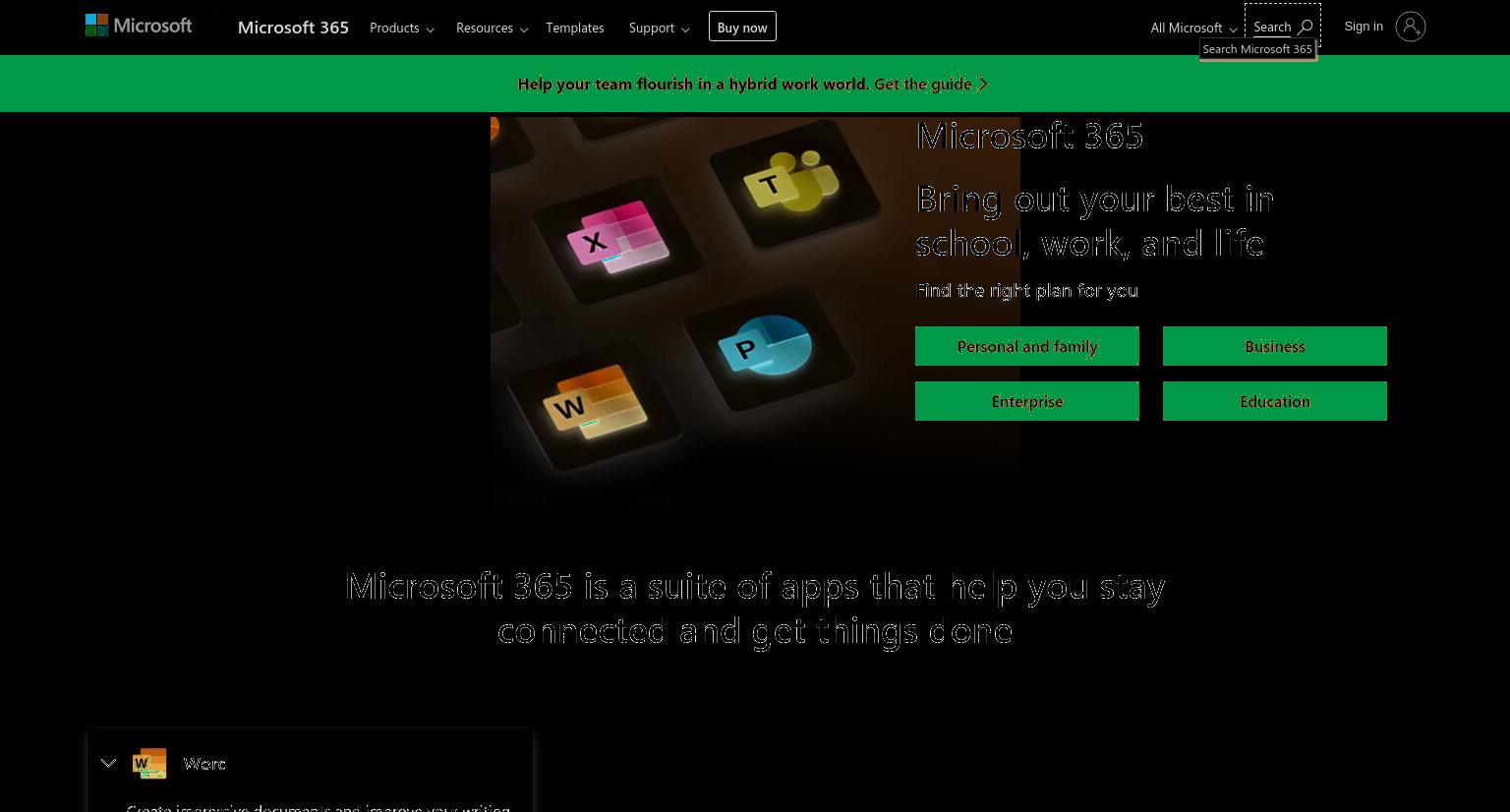Viewport: 1510px width, 812px height.
Task: Expand the Resources dropdown menu
Action: [x=492, y=28]
